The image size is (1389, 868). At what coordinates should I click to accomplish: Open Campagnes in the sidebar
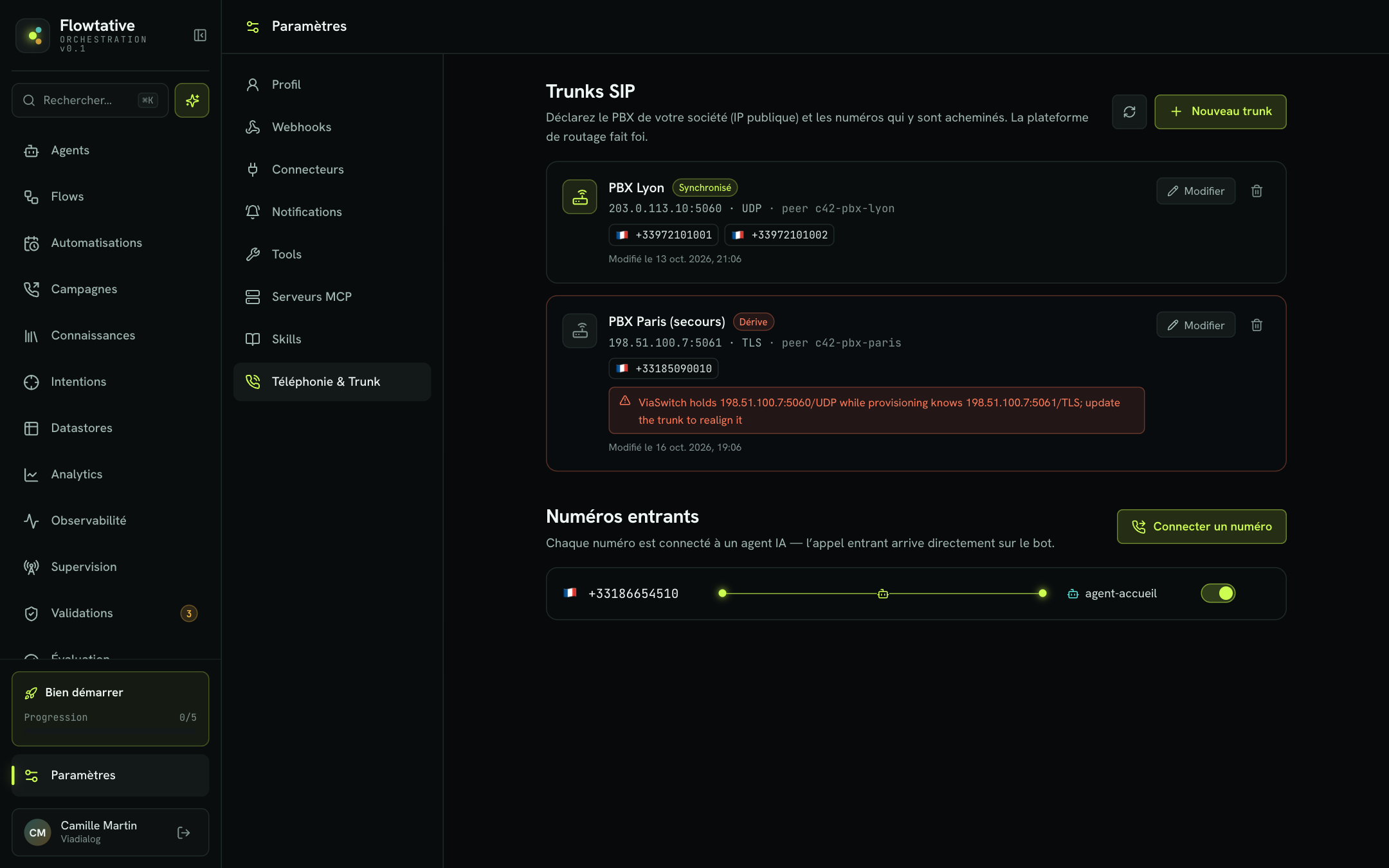click(110, 289)
